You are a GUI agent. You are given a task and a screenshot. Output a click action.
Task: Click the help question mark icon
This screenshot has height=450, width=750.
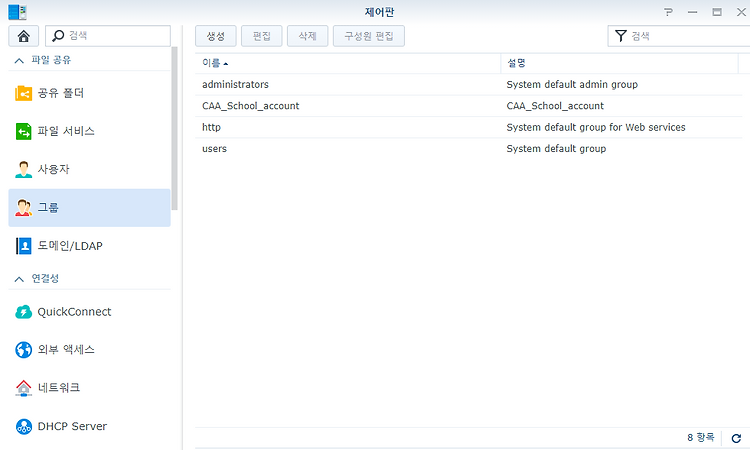point(668,12)
